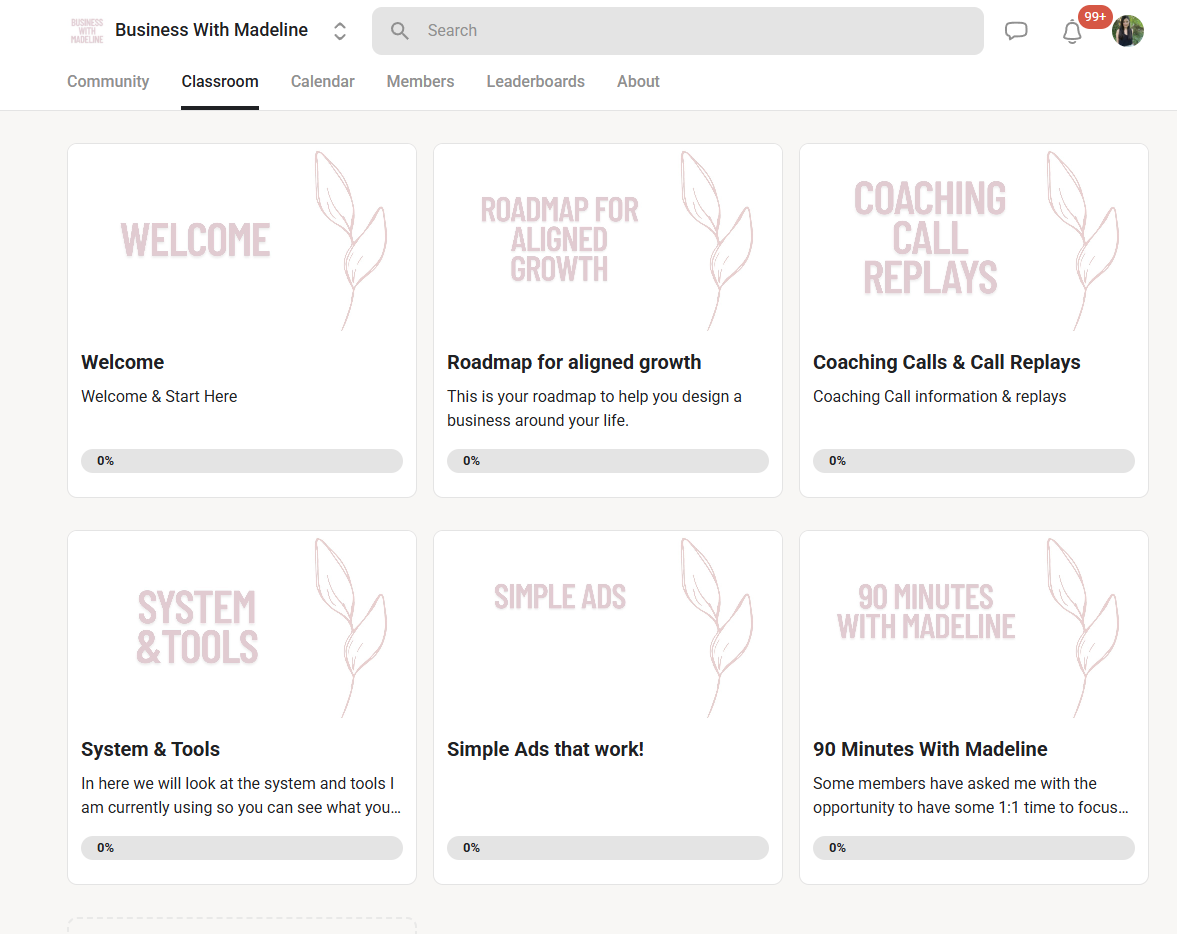Click the search magnifier icon
The height and width of the screenshot is (934, 1177).
[400, 31]
